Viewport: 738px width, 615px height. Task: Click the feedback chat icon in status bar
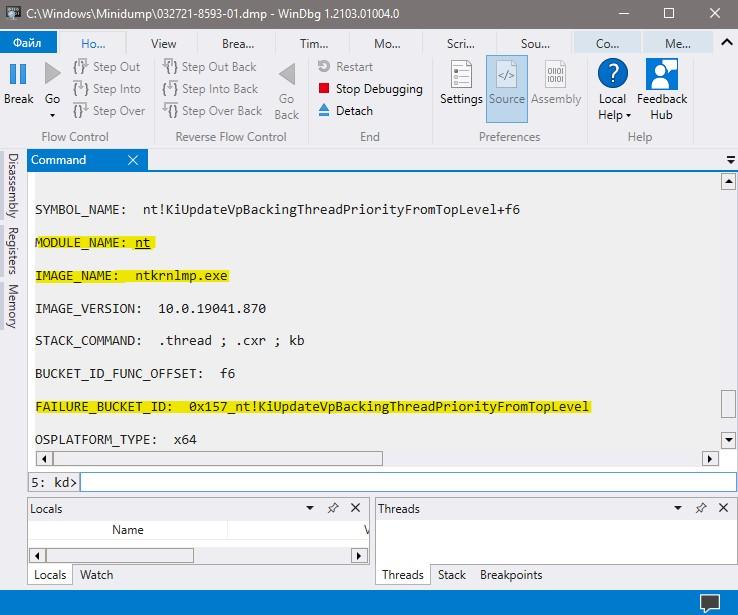pyautogui.click(x=710, y=603)
